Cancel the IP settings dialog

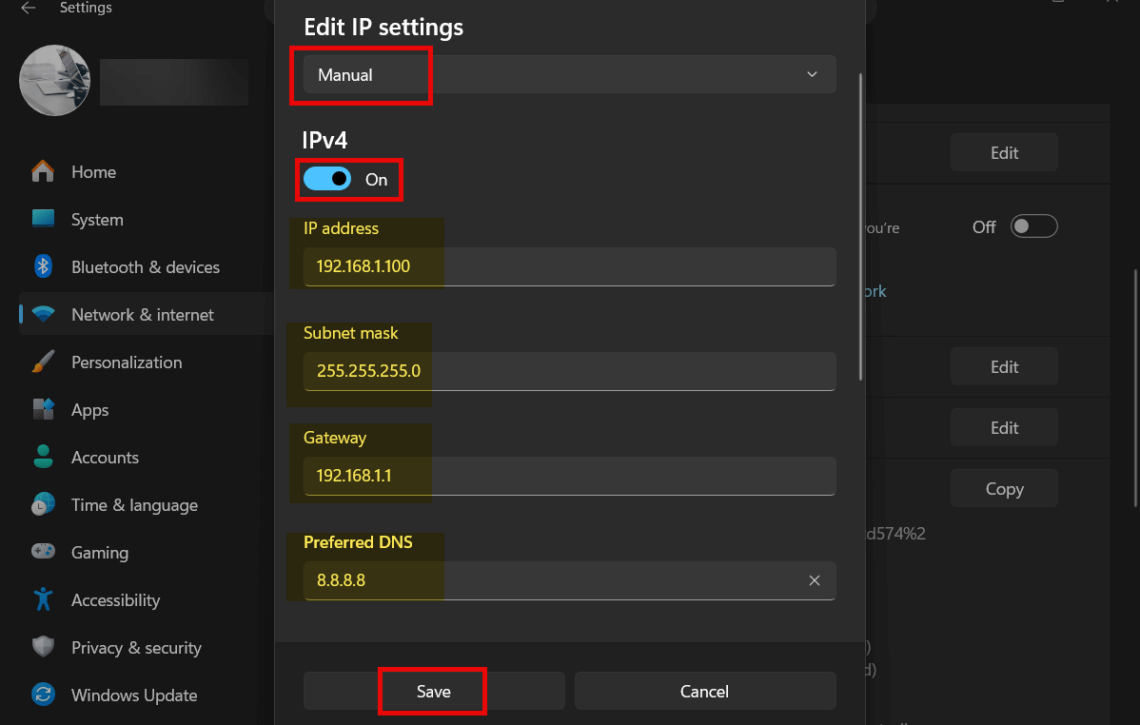[x=705, y=691]
